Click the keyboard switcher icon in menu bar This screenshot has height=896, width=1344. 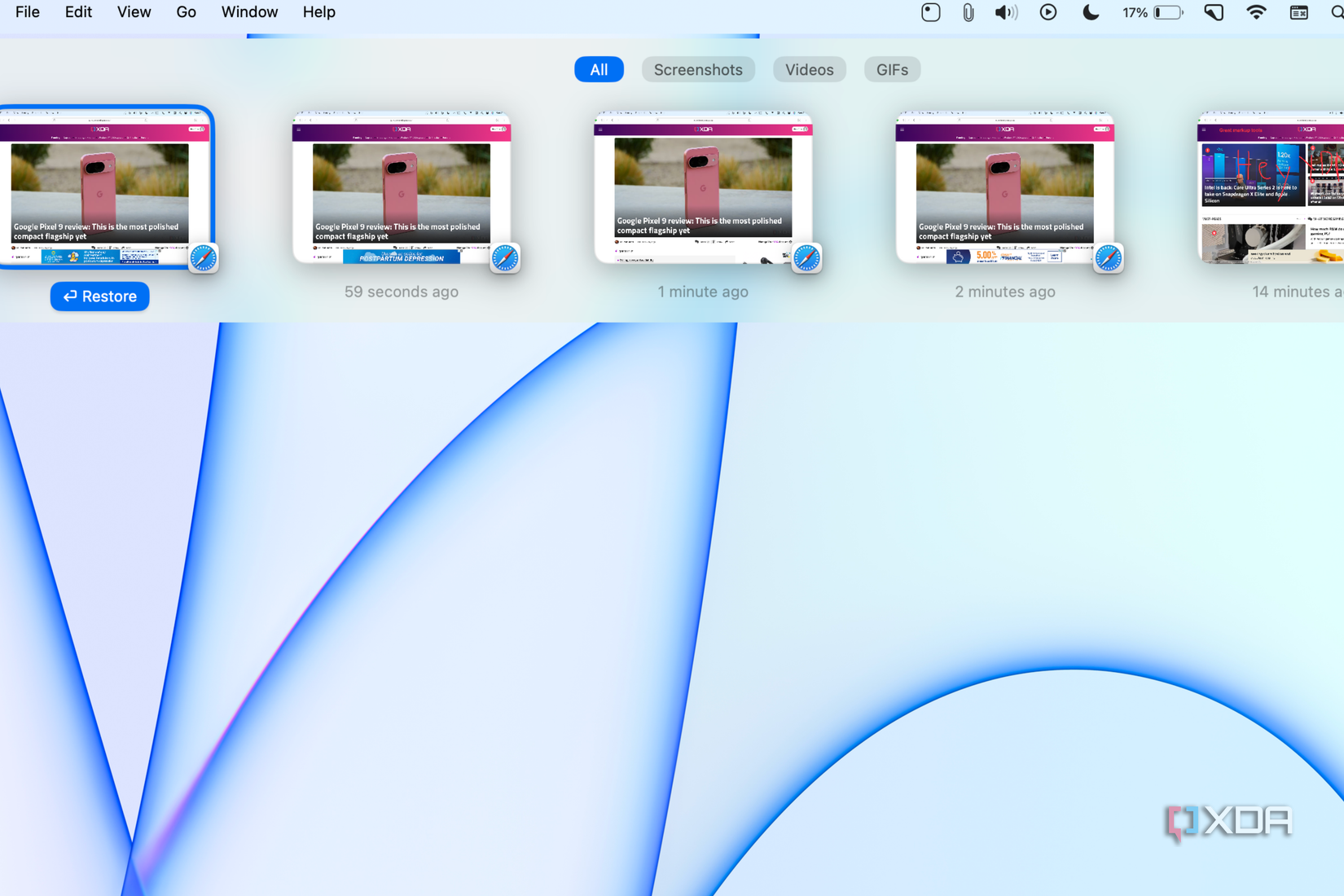[x=1298, y=12]
